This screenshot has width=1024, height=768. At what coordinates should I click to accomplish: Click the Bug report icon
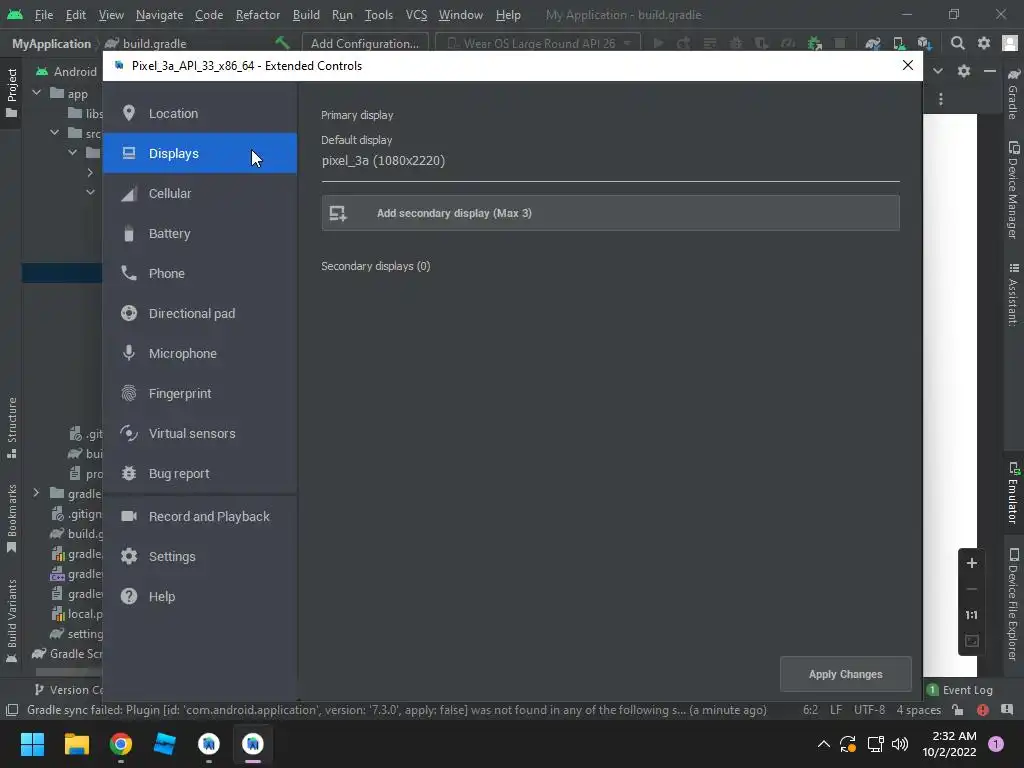[x=129, y=473]
